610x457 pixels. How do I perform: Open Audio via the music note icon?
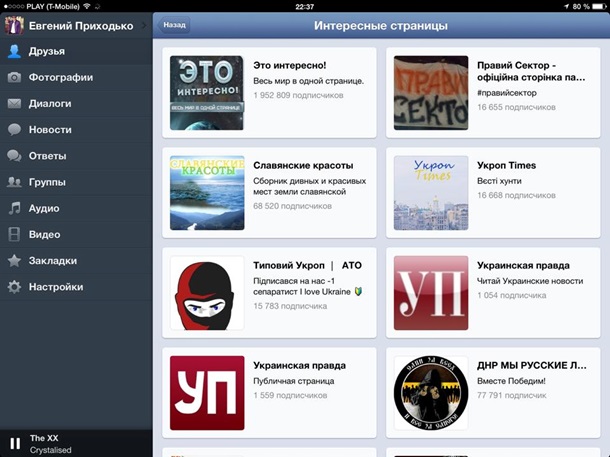click(14, 208)
